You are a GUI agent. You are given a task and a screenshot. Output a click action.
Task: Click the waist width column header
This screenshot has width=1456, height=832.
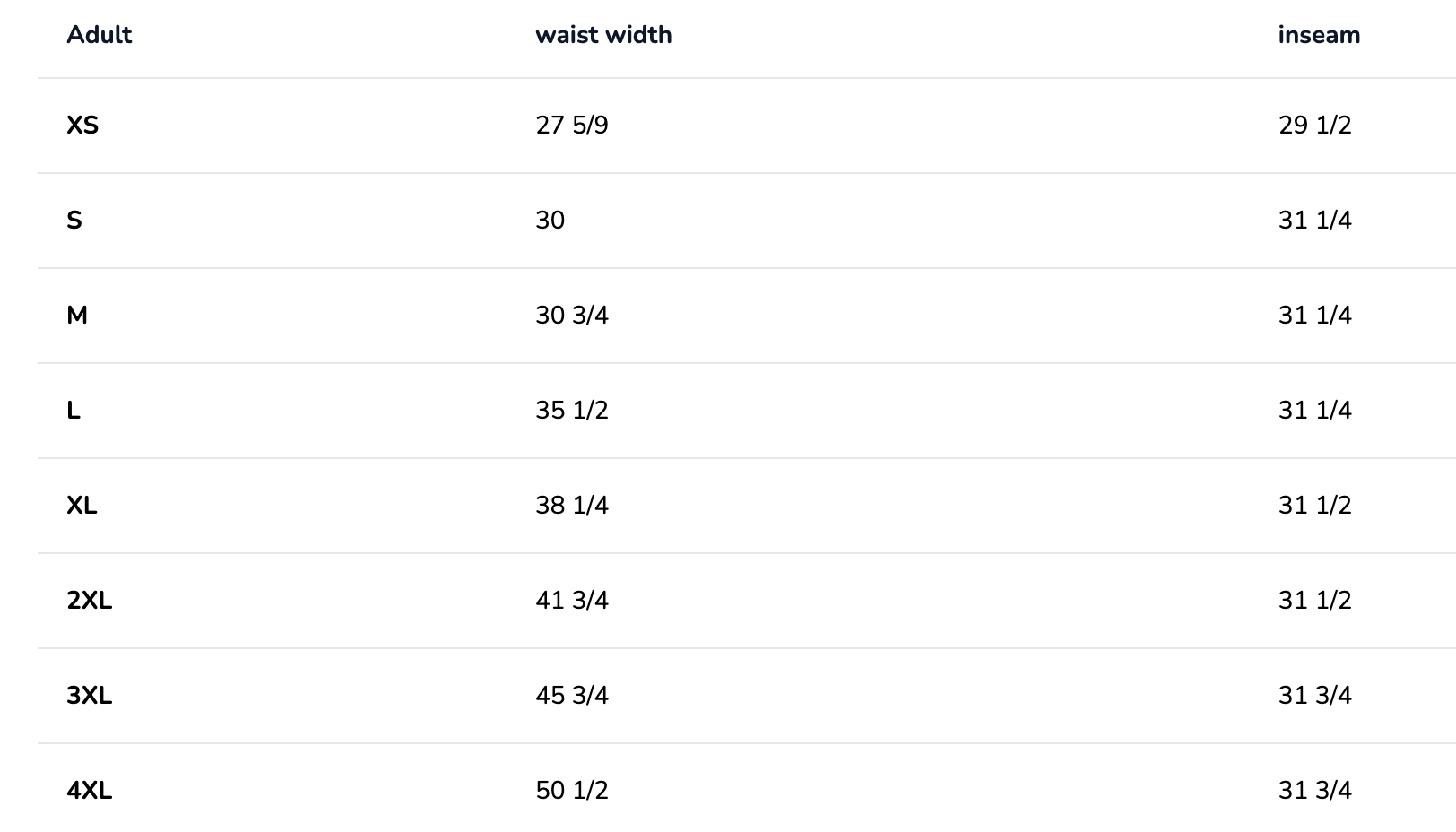click(603, 35)
